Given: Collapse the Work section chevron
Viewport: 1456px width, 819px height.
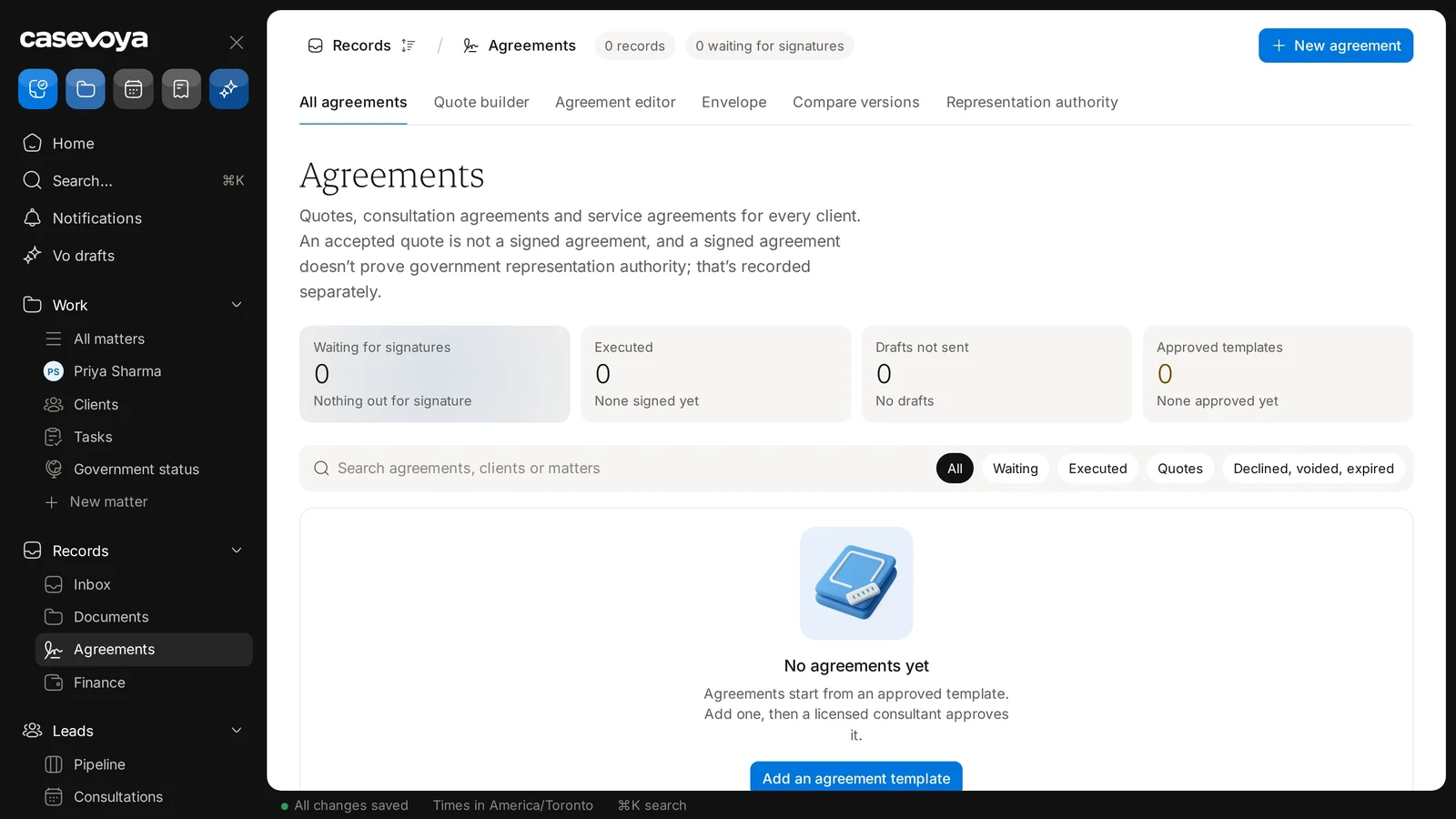Looking at the screenshot, I should pos(237,305).
